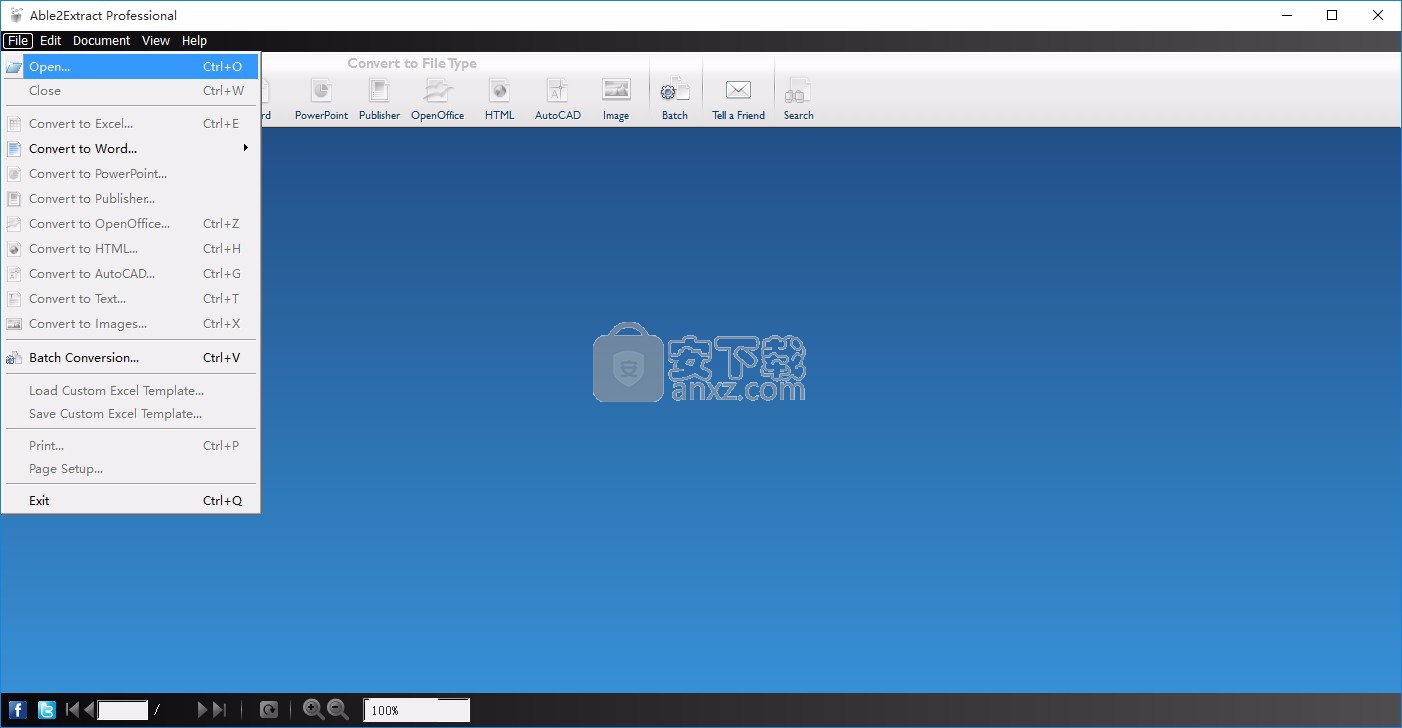This screenshot has width=1402, height=728.
Task: Choose Convert to Word... menu entry
Action: pyautogui.click(x=131, y=149)
